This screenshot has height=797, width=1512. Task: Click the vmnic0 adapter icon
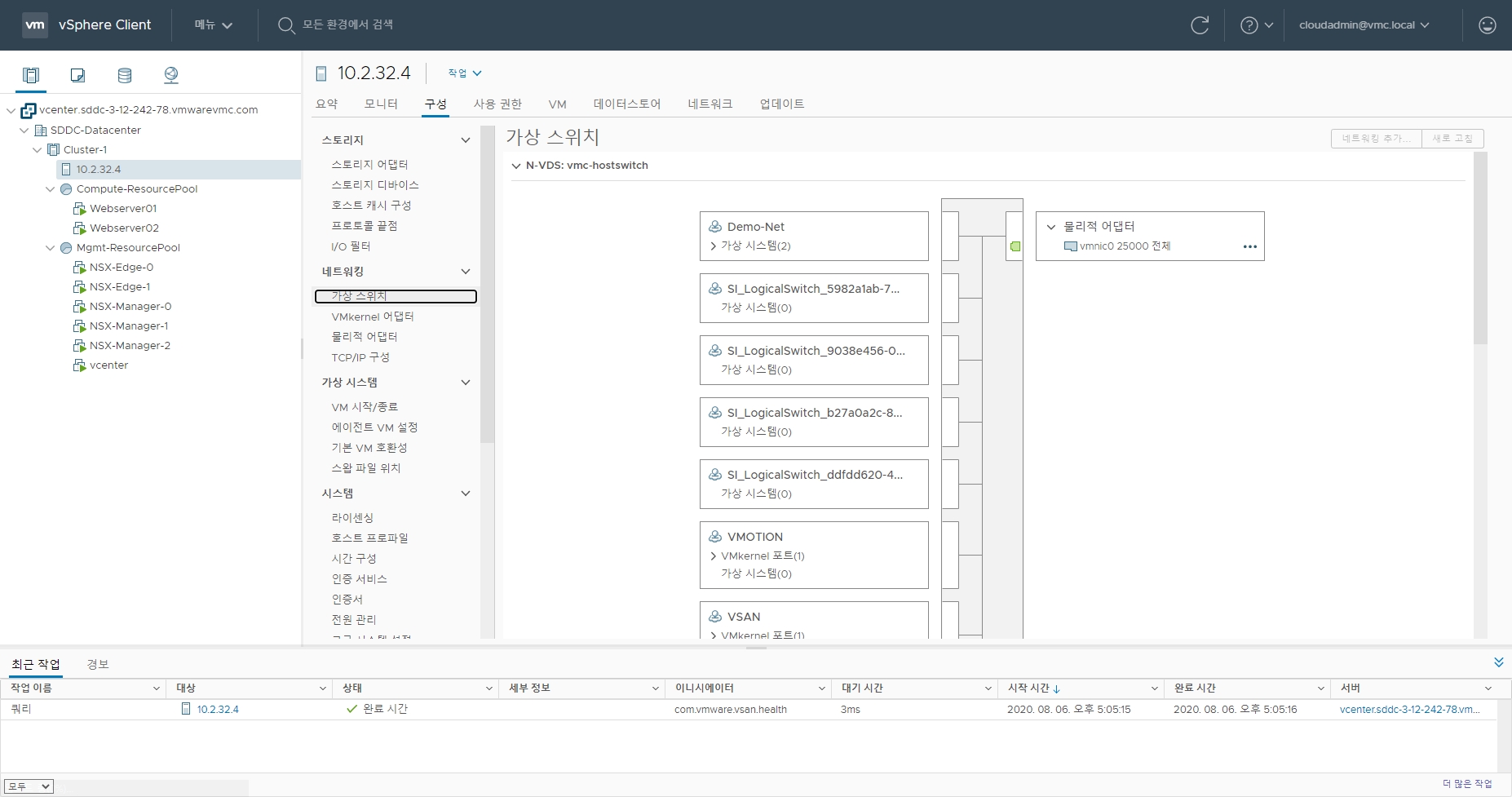pyautogui.click(x=1071, y=246)
